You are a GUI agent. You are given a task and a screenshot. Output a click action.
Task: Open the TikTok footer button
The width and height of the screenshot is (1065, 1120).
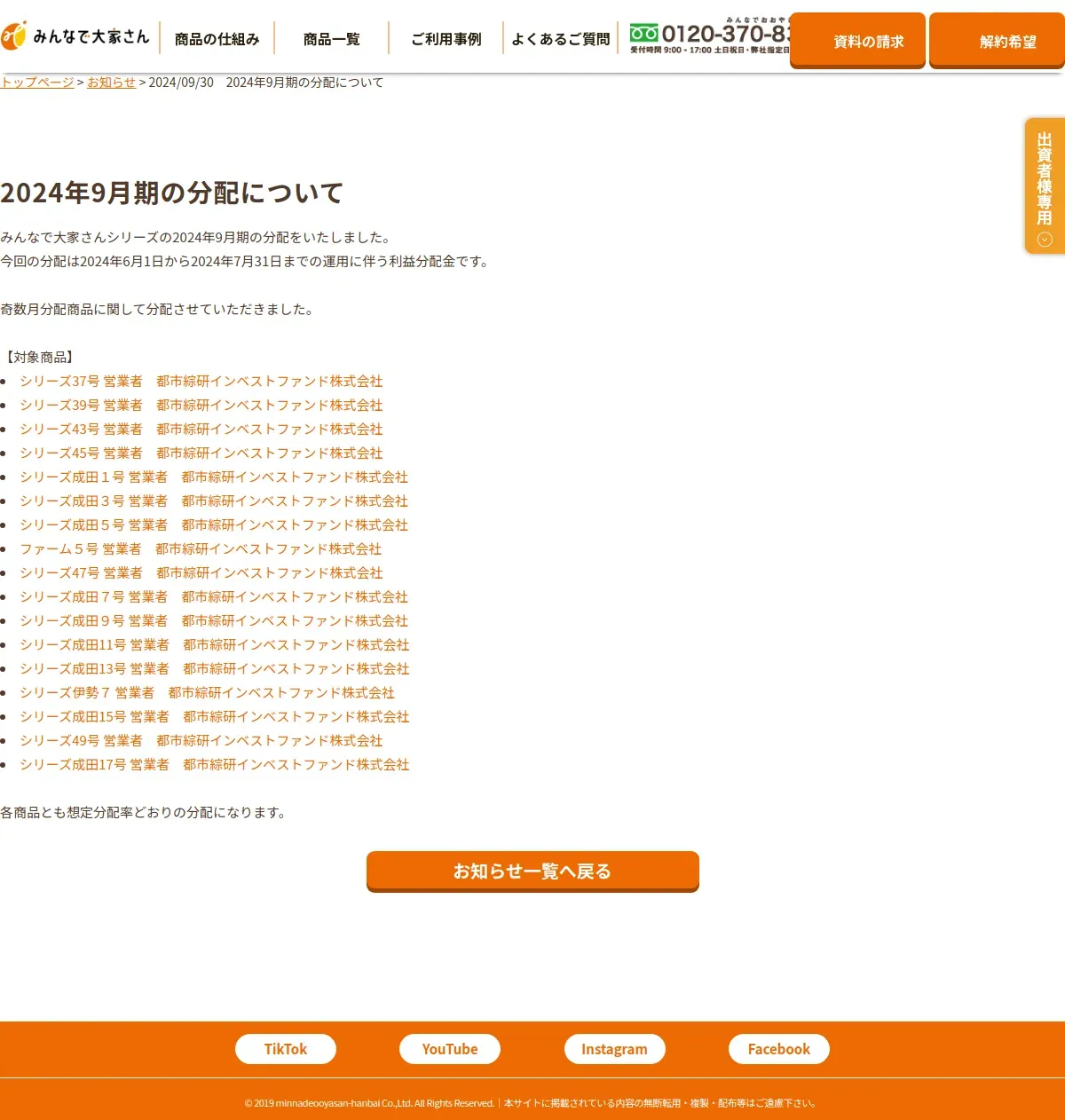[x=286, y=1049]
